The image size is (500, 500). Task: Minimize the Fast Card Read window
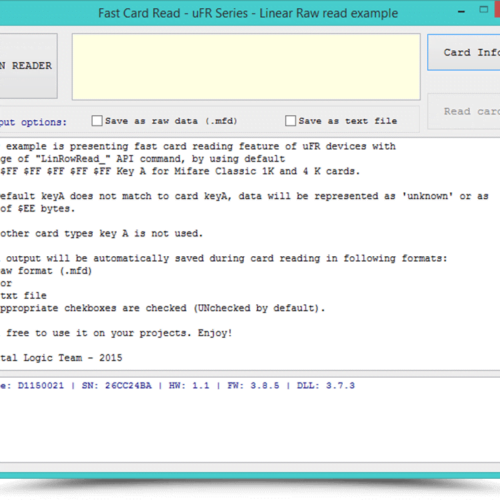tap(461, 12)
